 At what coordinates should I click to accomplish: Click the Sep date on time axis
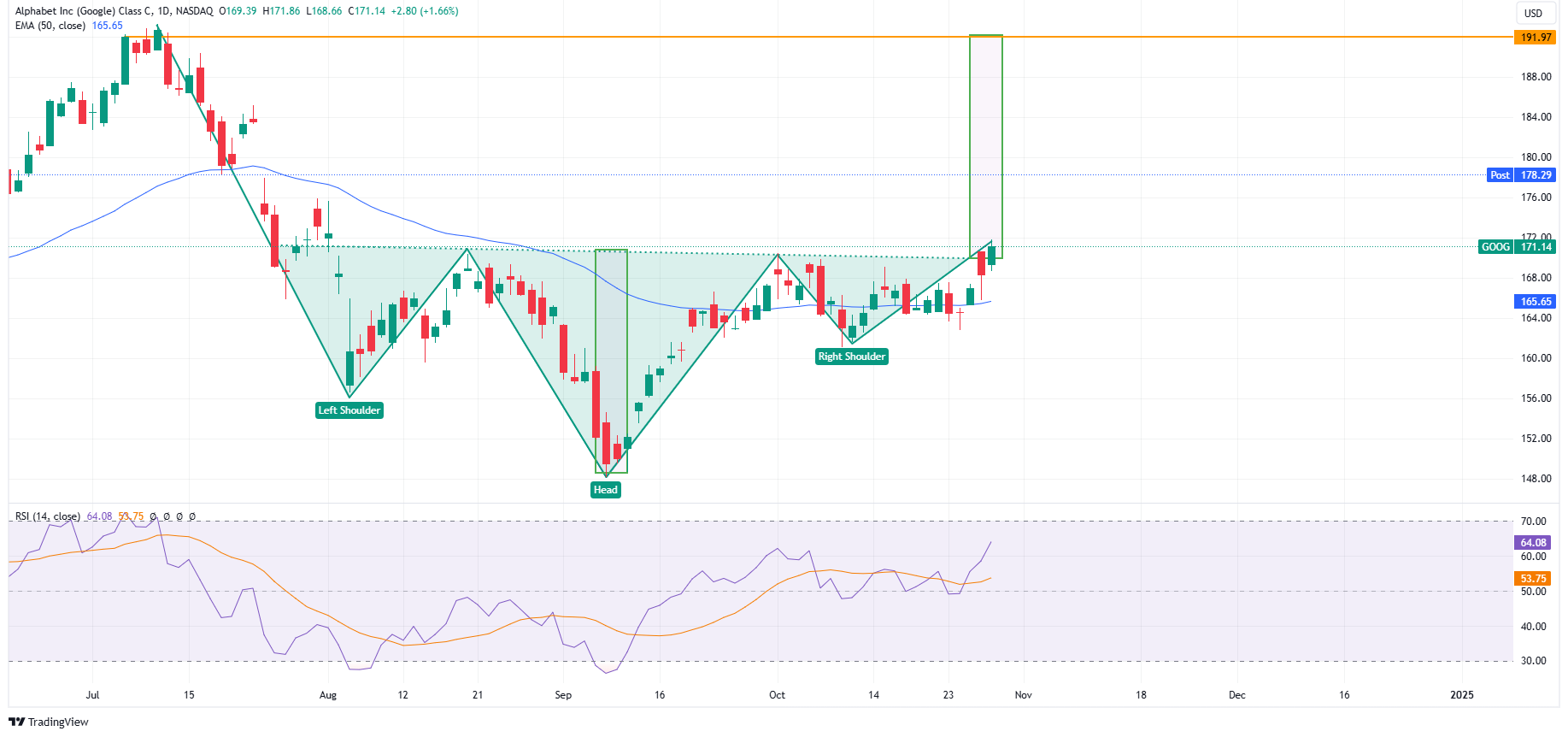(x=563, y=695)
